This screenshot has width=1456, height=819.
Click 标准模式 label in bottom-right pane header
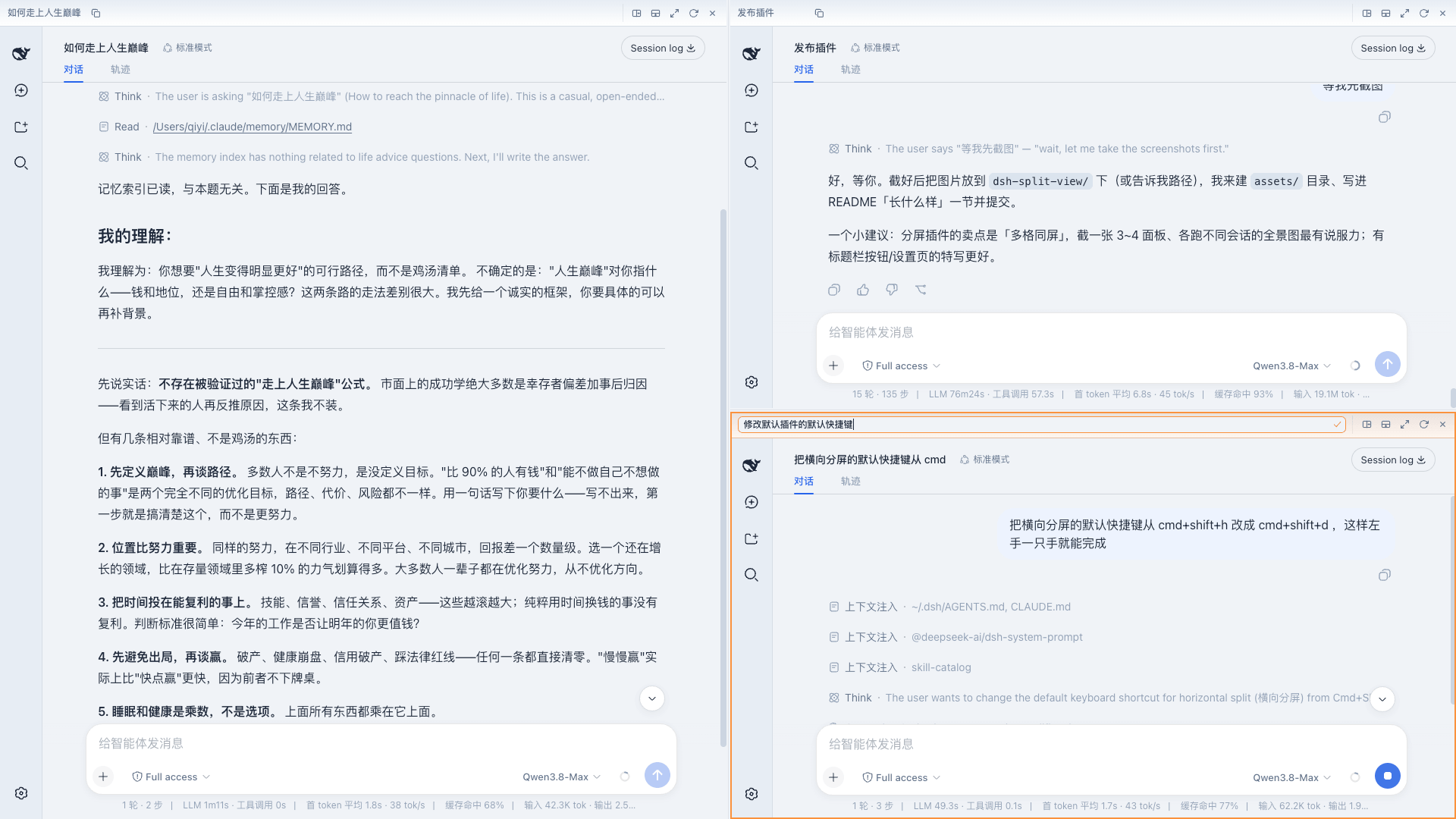(984, 460)
